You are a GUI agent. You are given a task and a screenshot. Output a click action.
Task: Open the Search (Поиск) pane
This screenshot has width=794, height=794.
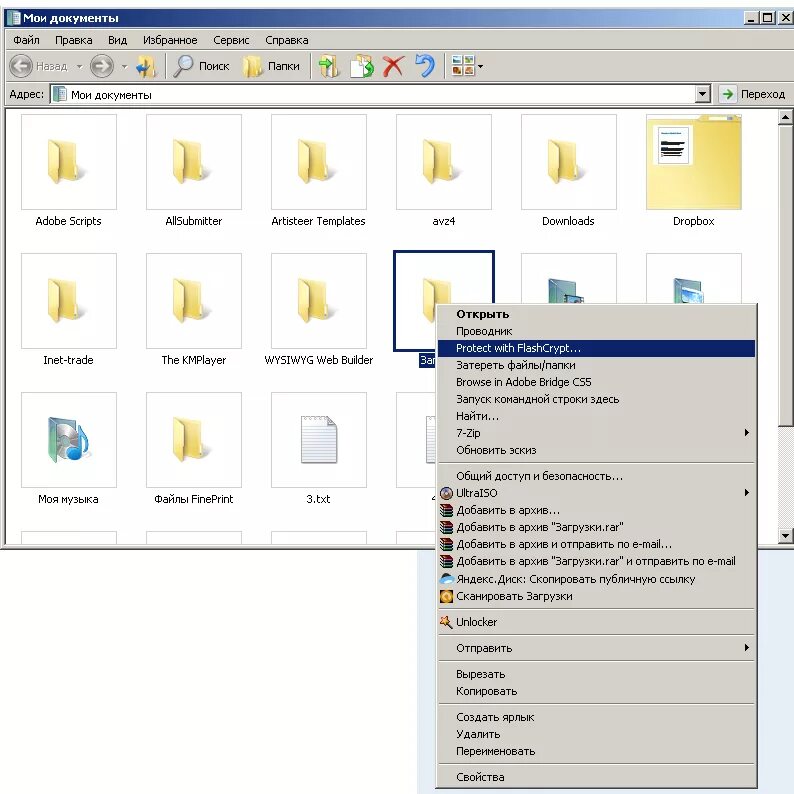[202, 66]
